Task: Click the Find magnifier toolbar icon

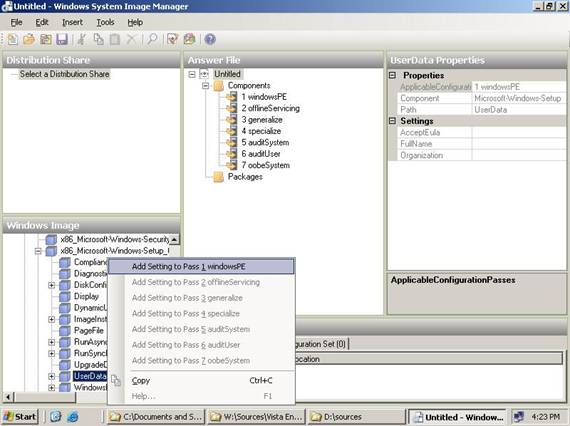Action: tap(152, 39)
